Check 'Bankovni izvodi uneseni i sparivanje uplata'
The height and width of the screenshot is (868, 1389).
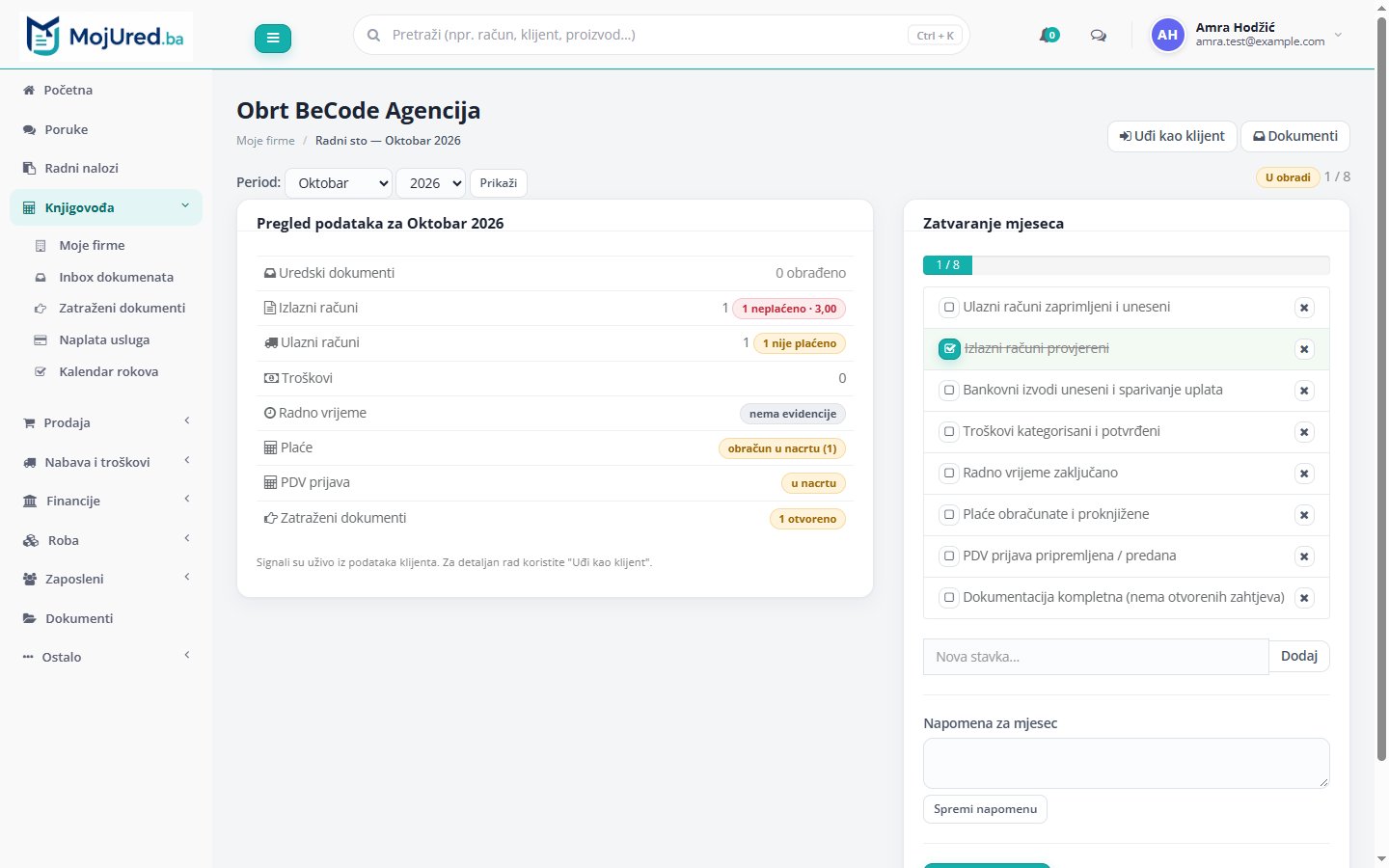(x=949, y=391)
